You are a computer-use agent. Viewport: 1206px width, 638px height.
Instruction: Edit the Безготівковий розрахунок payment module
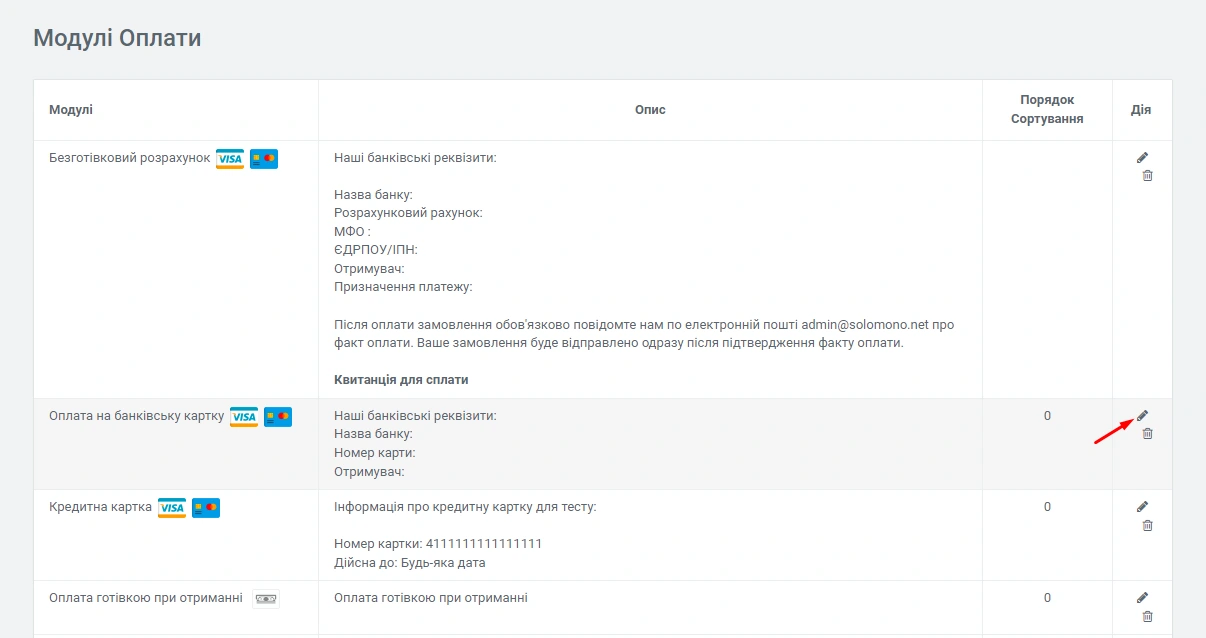tap(1142, 157)
